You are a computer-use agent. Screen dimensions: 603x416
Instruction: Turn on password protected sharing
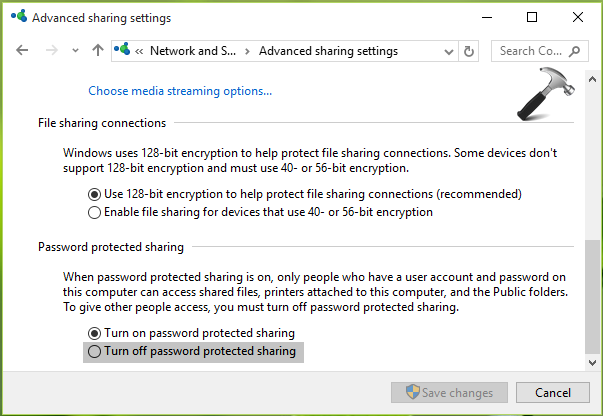point(95,332)
